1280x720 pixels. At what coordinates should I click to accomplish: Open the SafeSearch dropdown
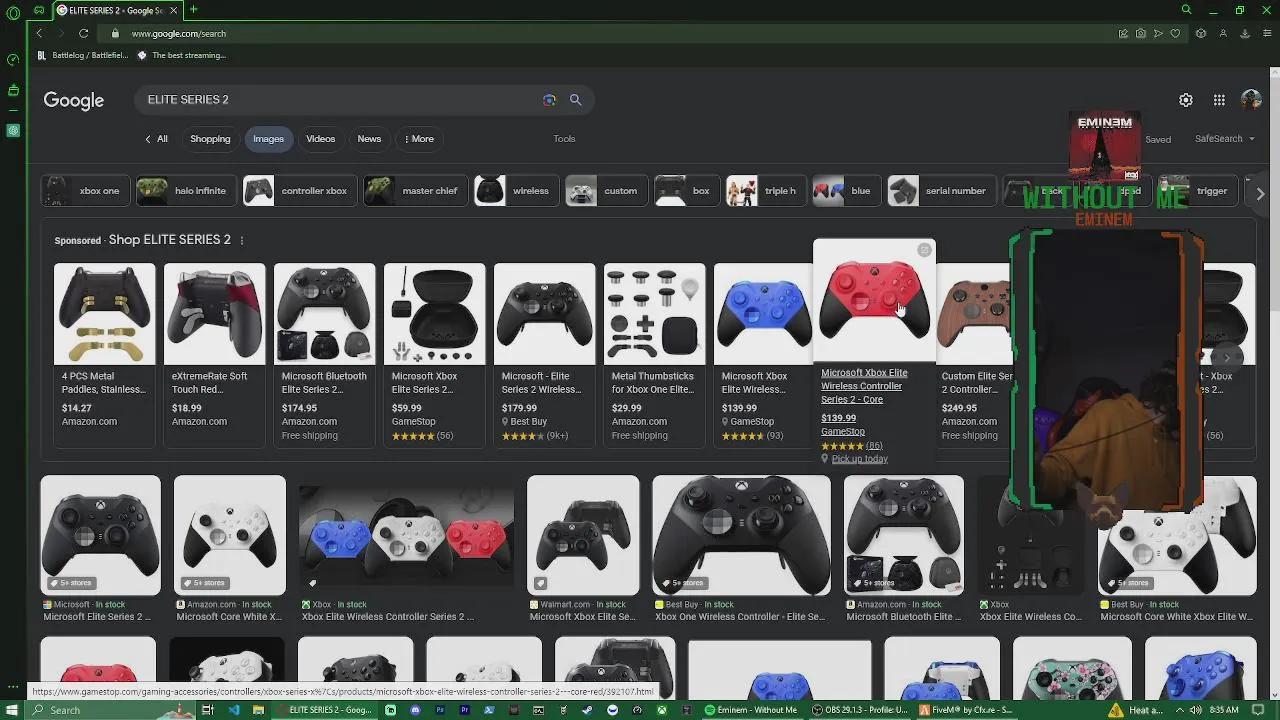point(1222,139)
